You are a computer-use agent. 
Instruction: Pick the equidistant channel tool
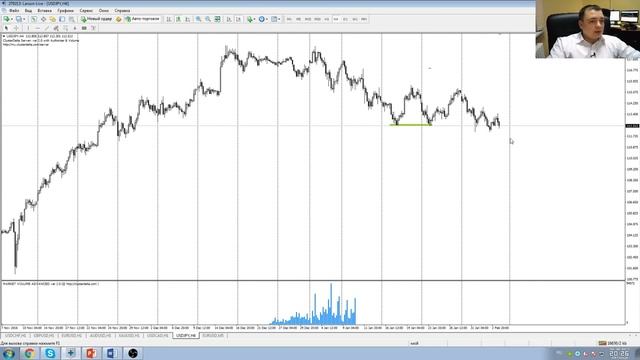[x=56, y=28]
